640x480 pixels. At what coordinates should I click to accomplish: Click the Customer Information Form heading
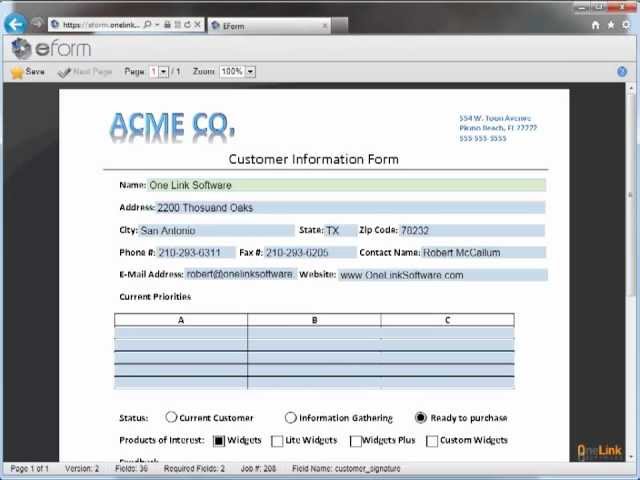tap(313, 159)
